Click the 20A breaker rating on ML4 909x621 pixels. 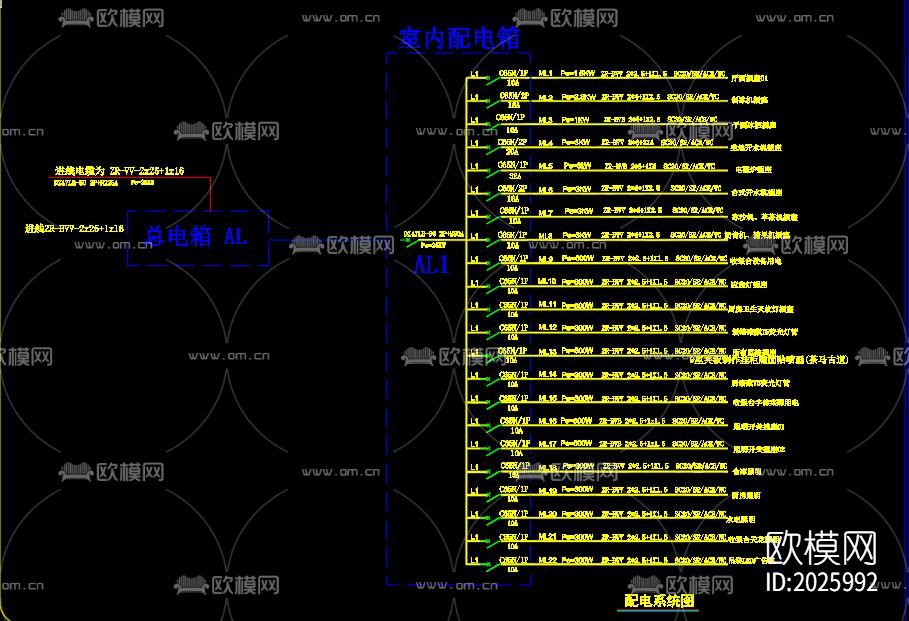[512, 152]
